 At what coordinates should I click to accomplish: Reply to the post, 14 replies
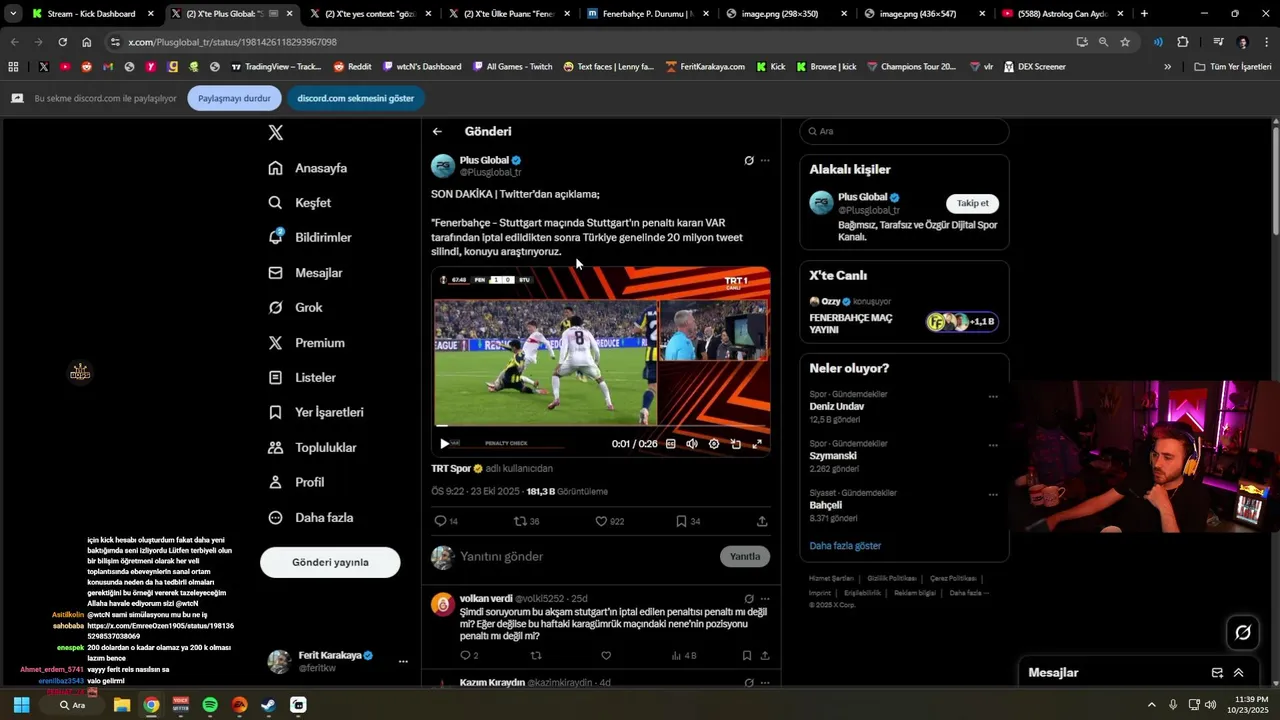click(x=446, y=521)
